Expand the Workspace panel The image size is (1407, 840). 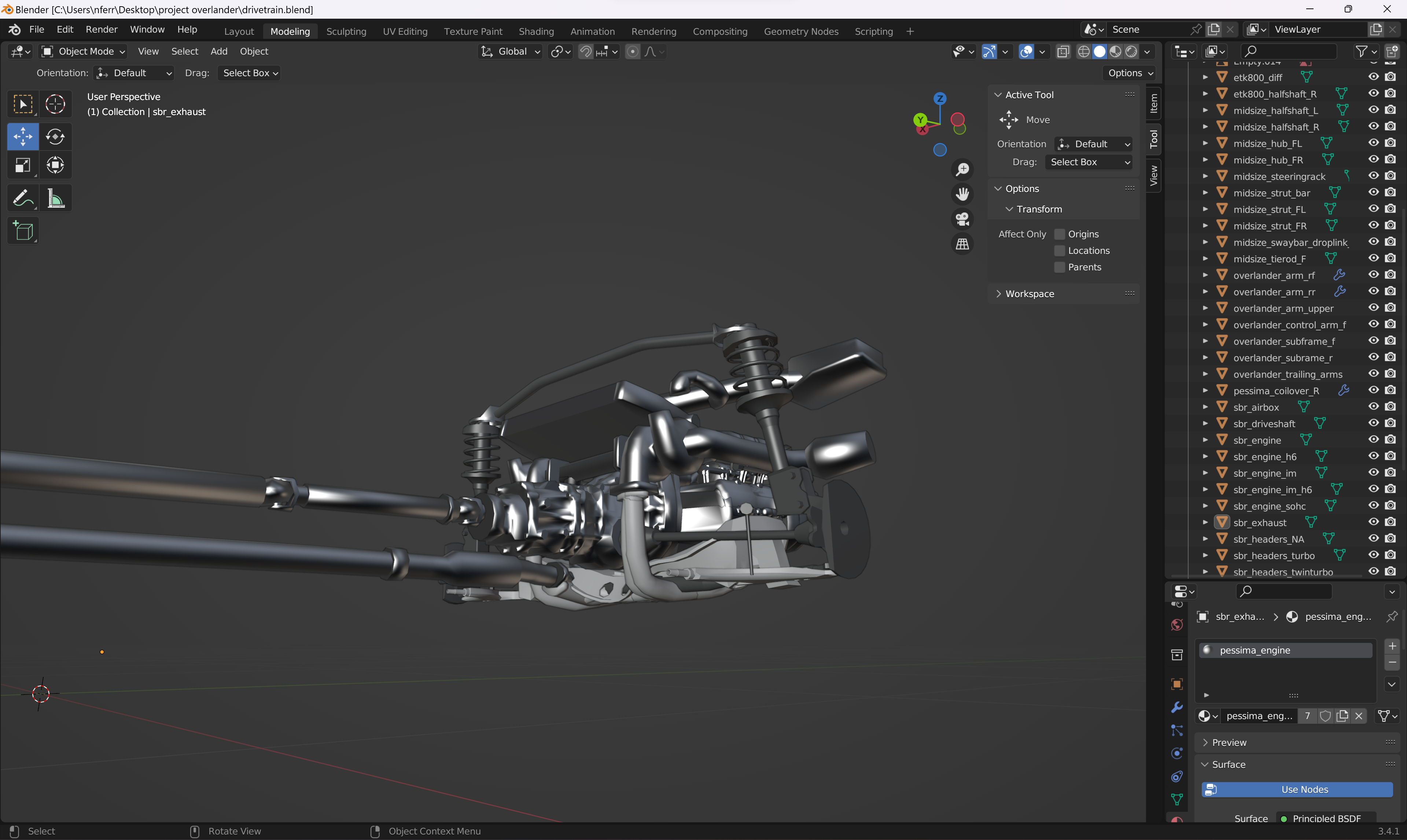[x=1030, y=294]
